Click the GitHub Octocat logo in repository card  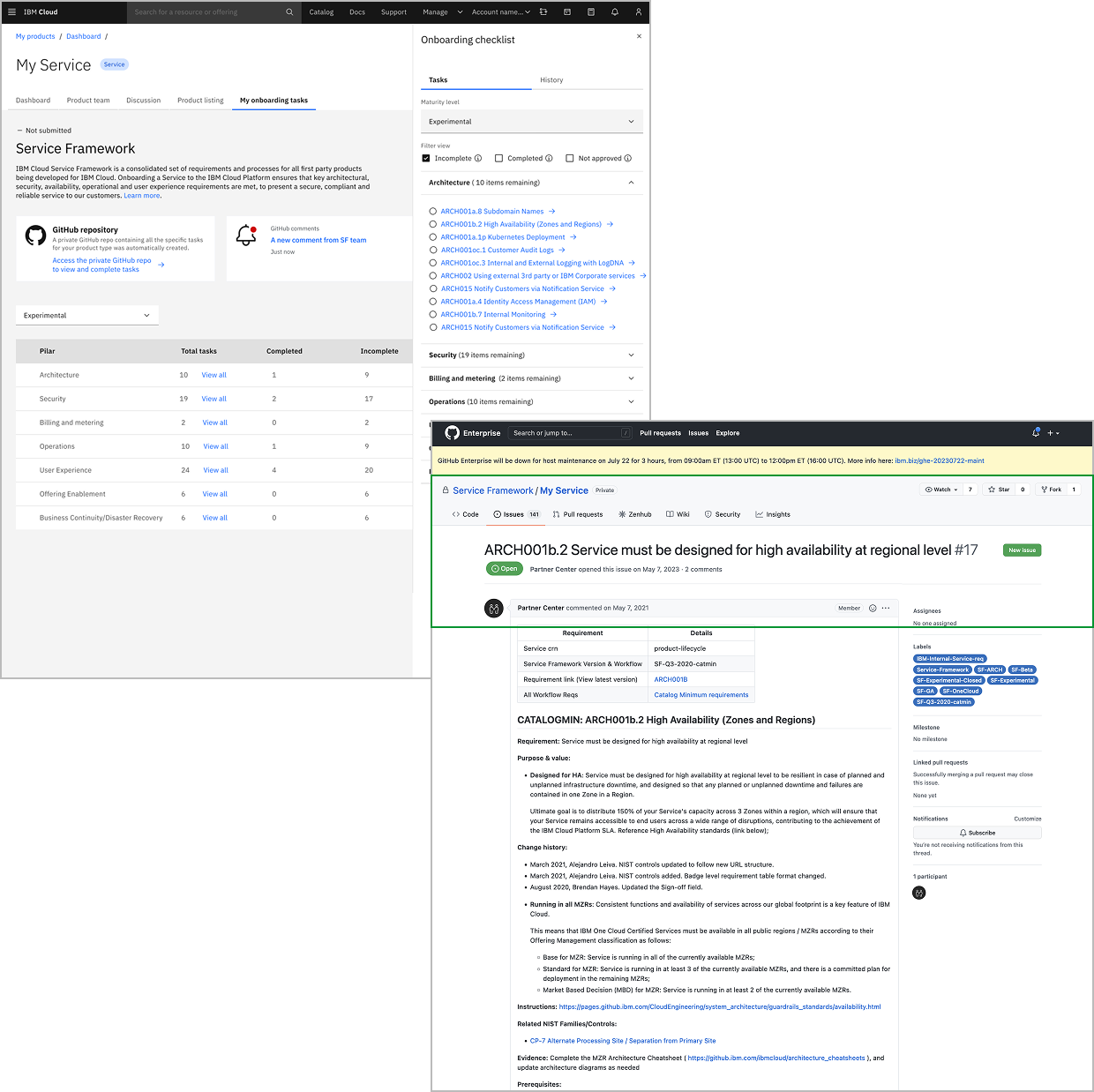coord(35,235)
